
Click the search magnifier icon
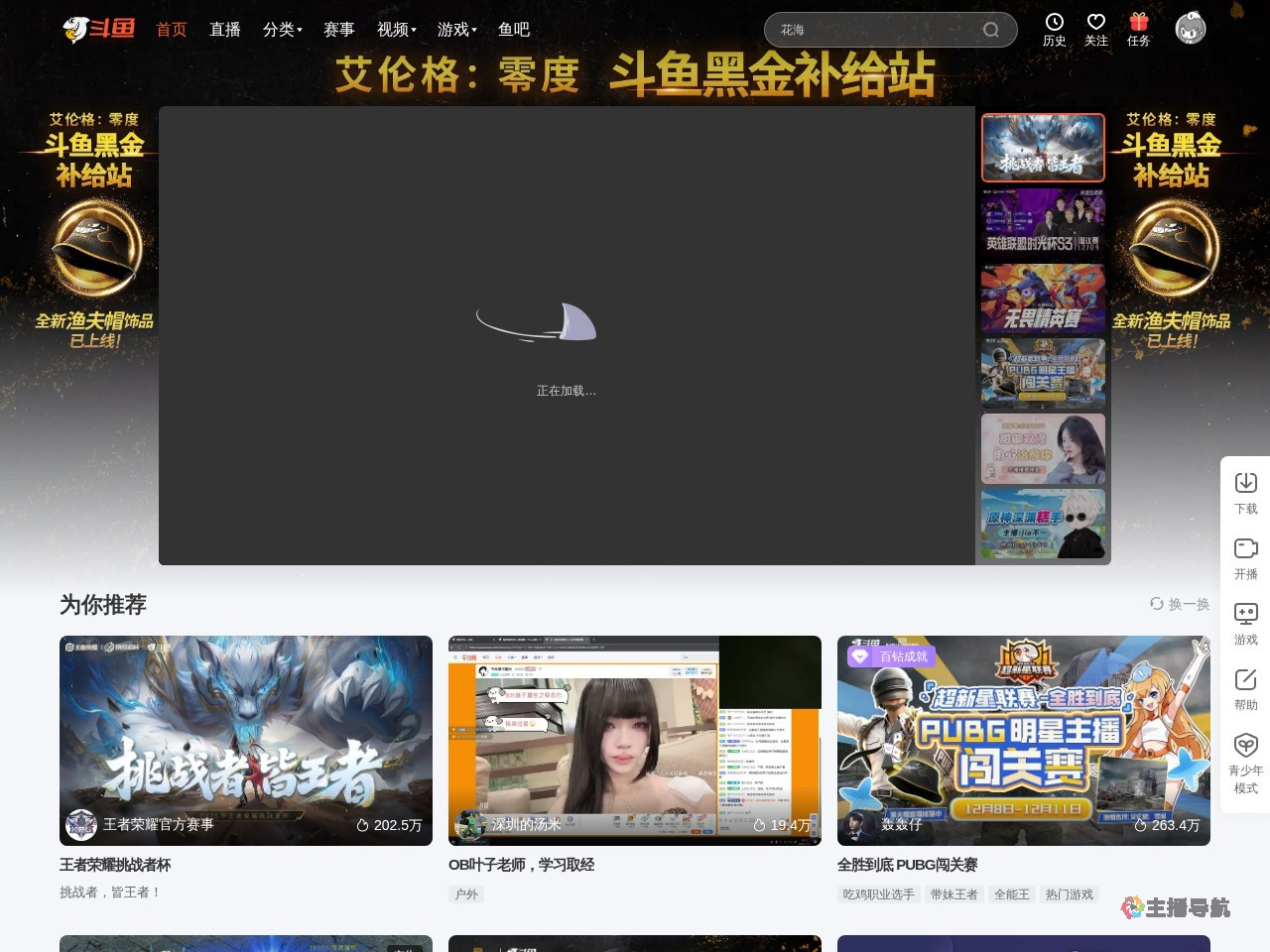pos(990,30)
